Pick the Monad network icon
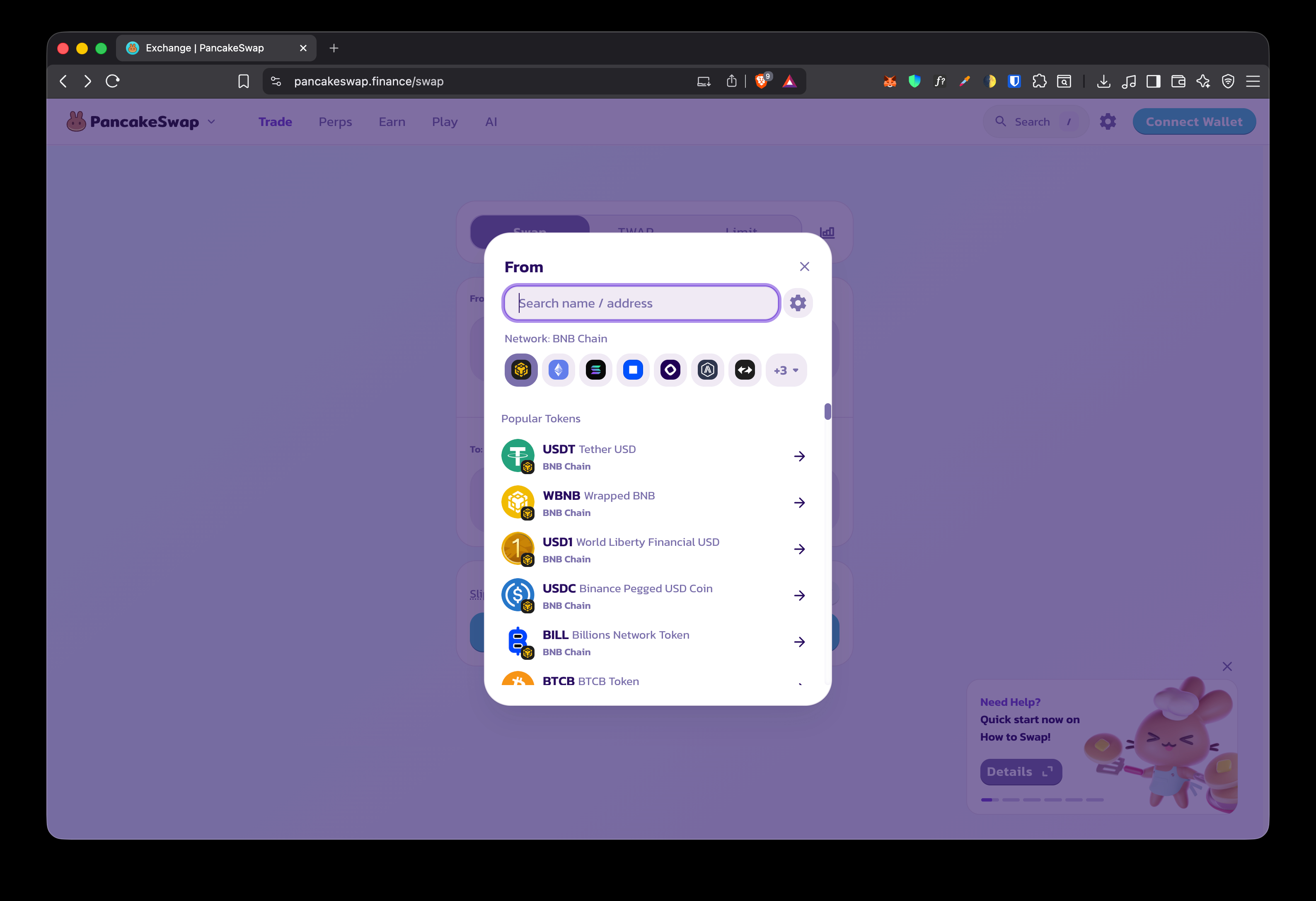Image resolution: width=1316 pixels, height=901 pixels. (670, 370)
